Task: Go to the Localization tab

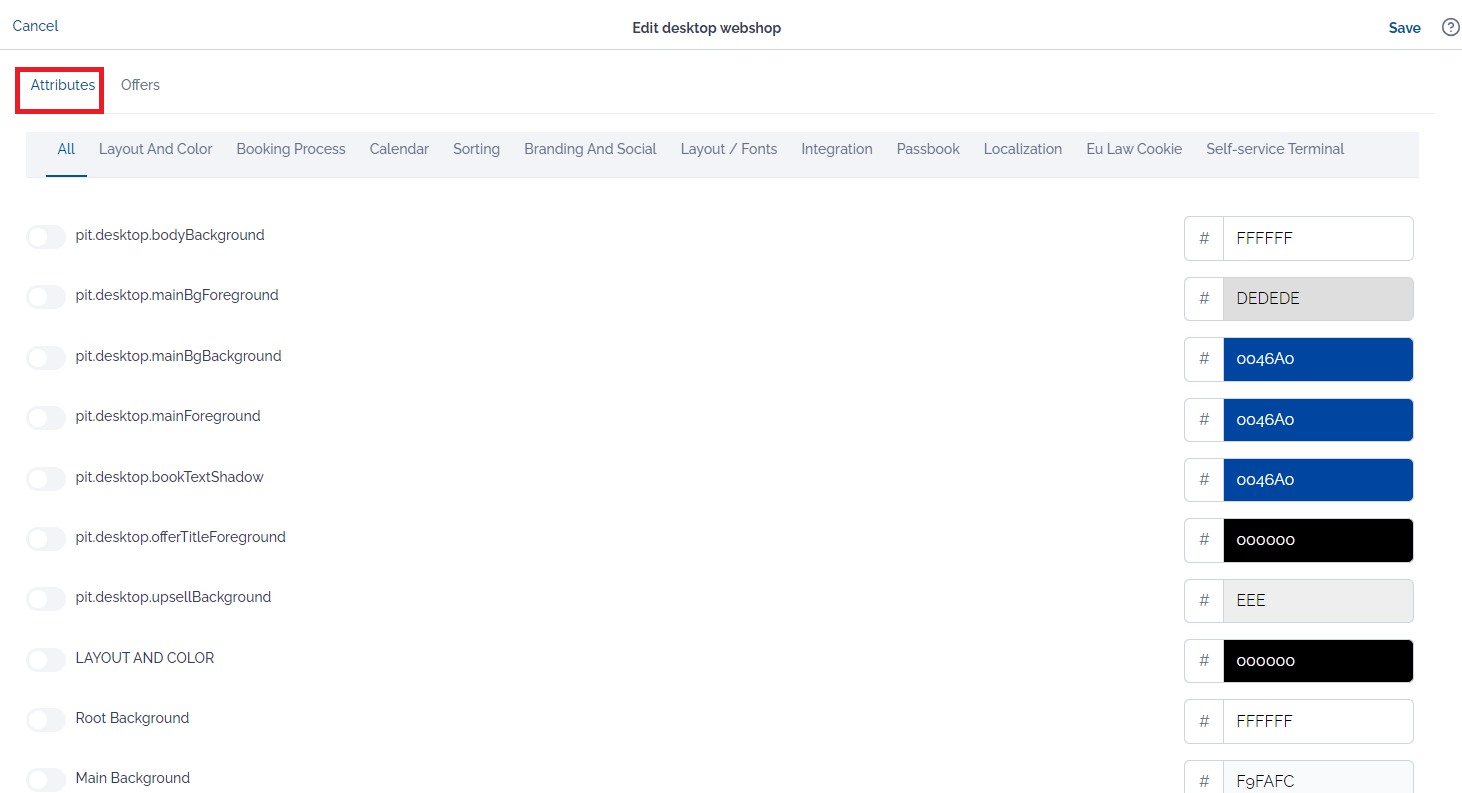Action: (1023, 149)
